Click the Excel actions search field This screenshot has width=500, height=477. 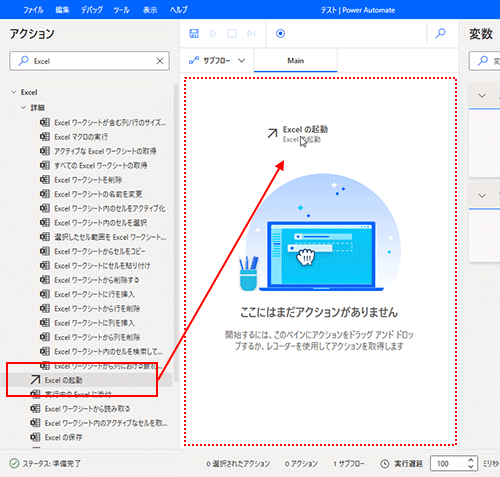pos(89,61)
